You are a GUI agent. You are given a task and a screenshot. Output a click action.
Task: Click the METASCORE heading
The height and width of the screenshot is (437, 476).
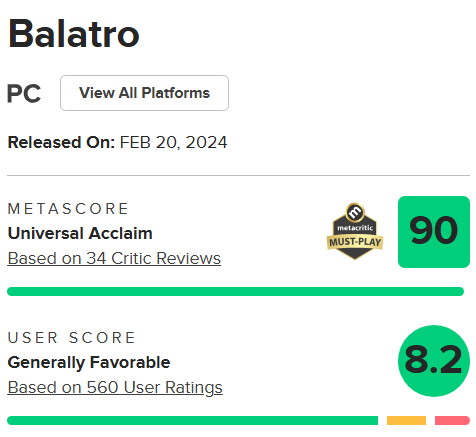[68, 209]
